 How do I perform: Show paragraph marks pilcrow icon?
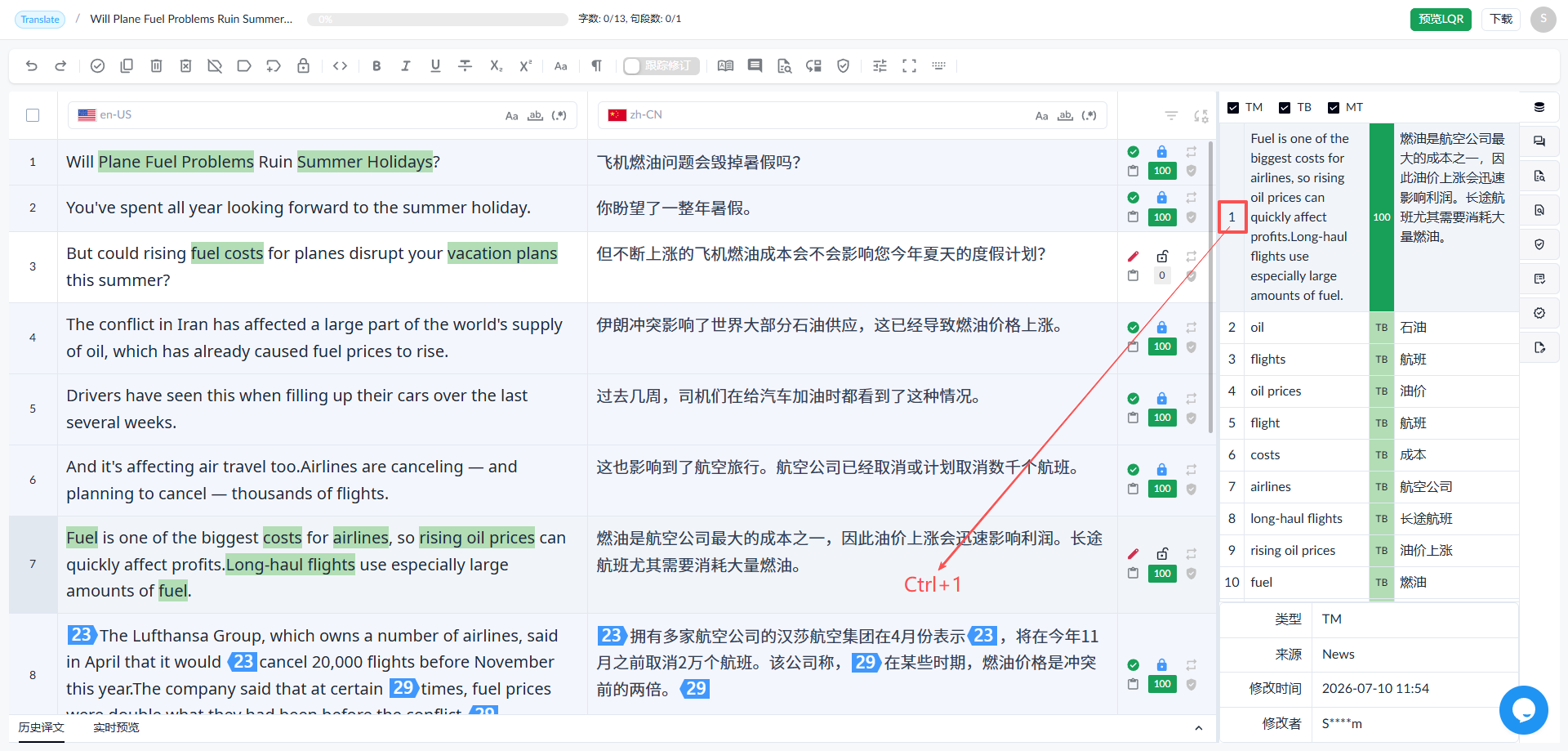tap(597, 66)
